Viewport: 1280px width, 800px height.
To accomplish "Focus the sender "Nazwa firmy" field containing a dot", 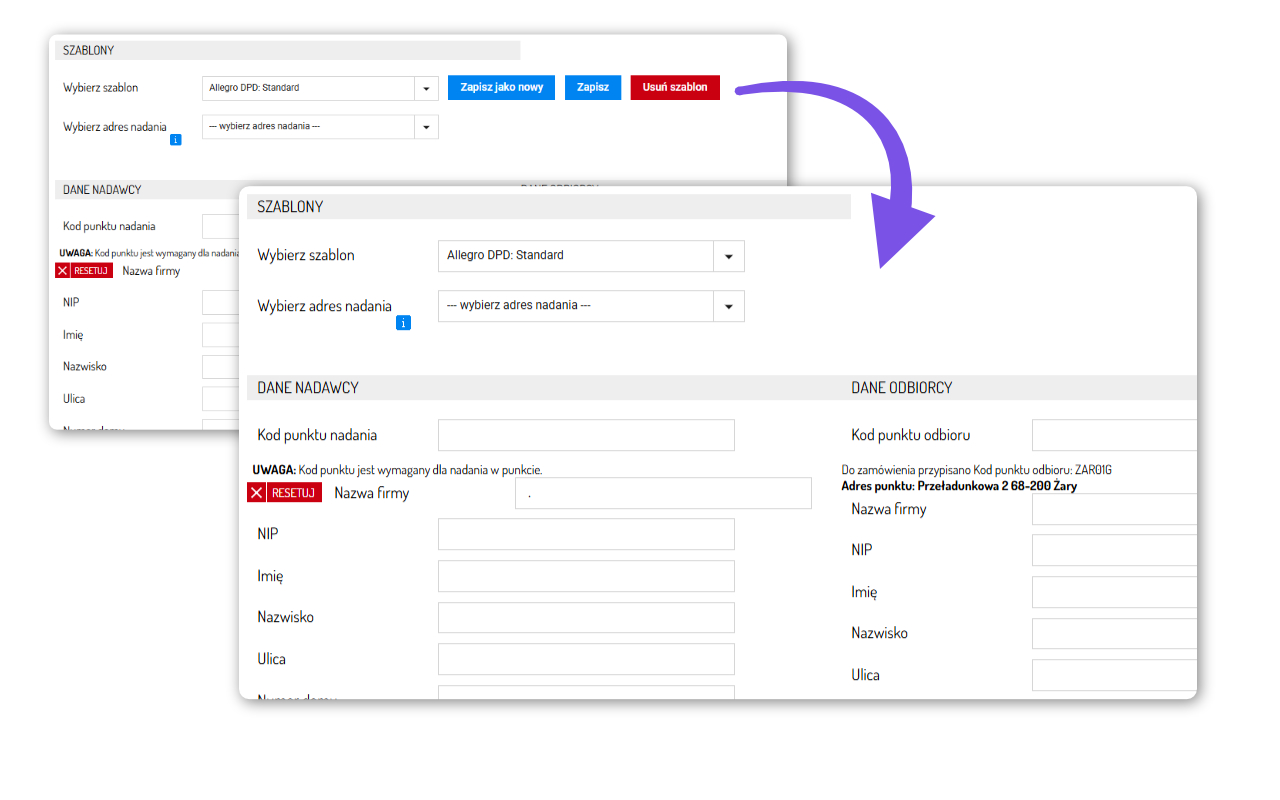I will pyautogui.click(x=663, y=493).
